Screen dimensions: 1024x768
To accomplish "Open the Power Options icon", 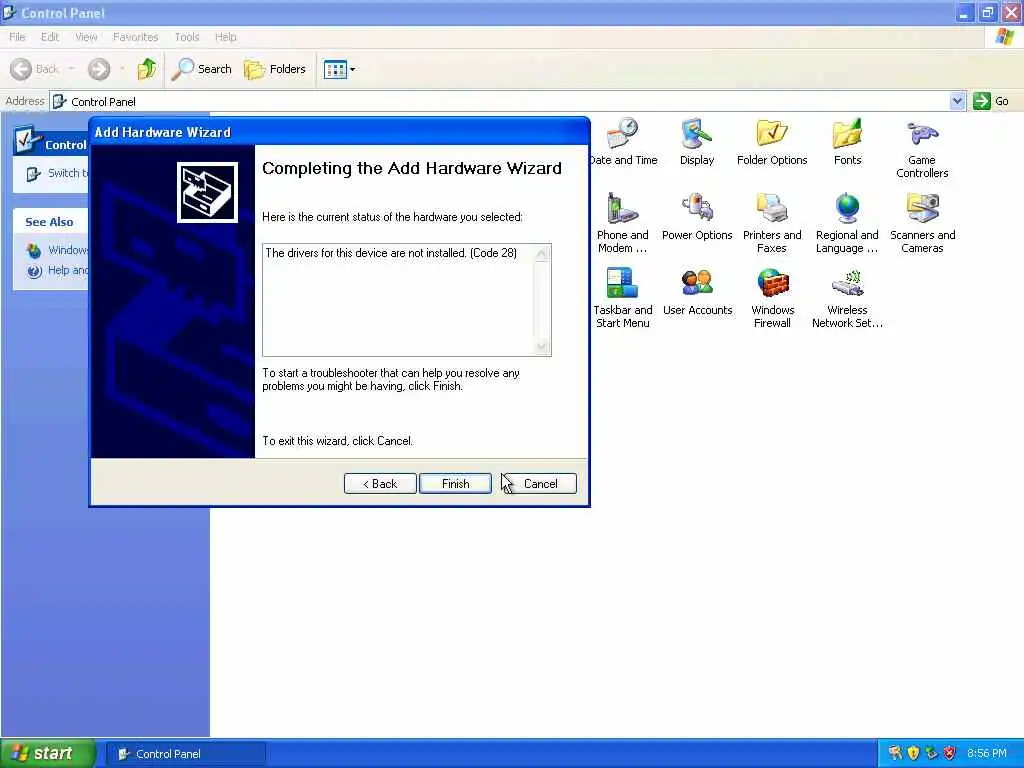I will (697, 217).
